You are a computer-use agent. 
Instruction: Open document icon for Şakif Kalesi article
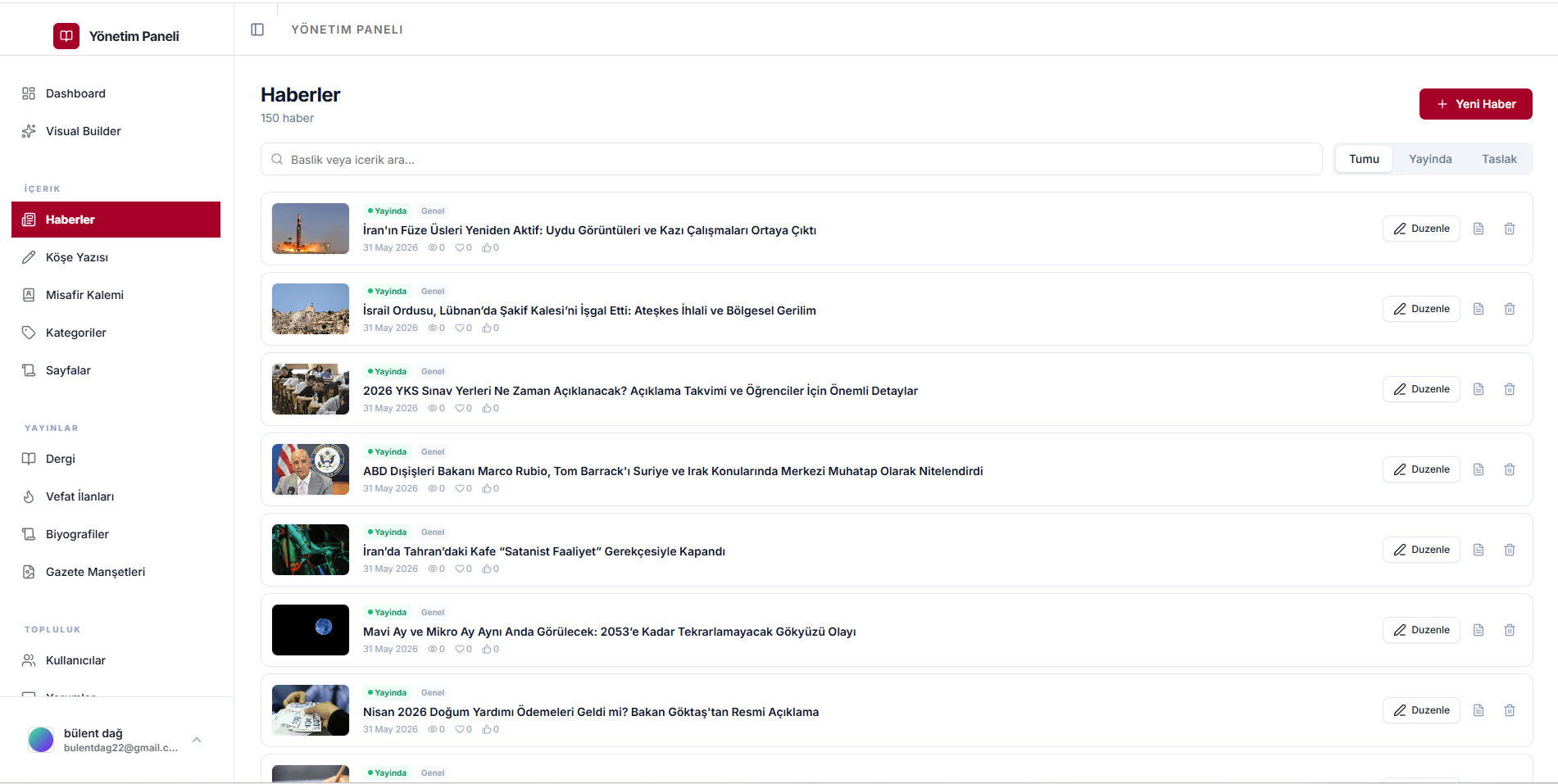[1479, 309]
